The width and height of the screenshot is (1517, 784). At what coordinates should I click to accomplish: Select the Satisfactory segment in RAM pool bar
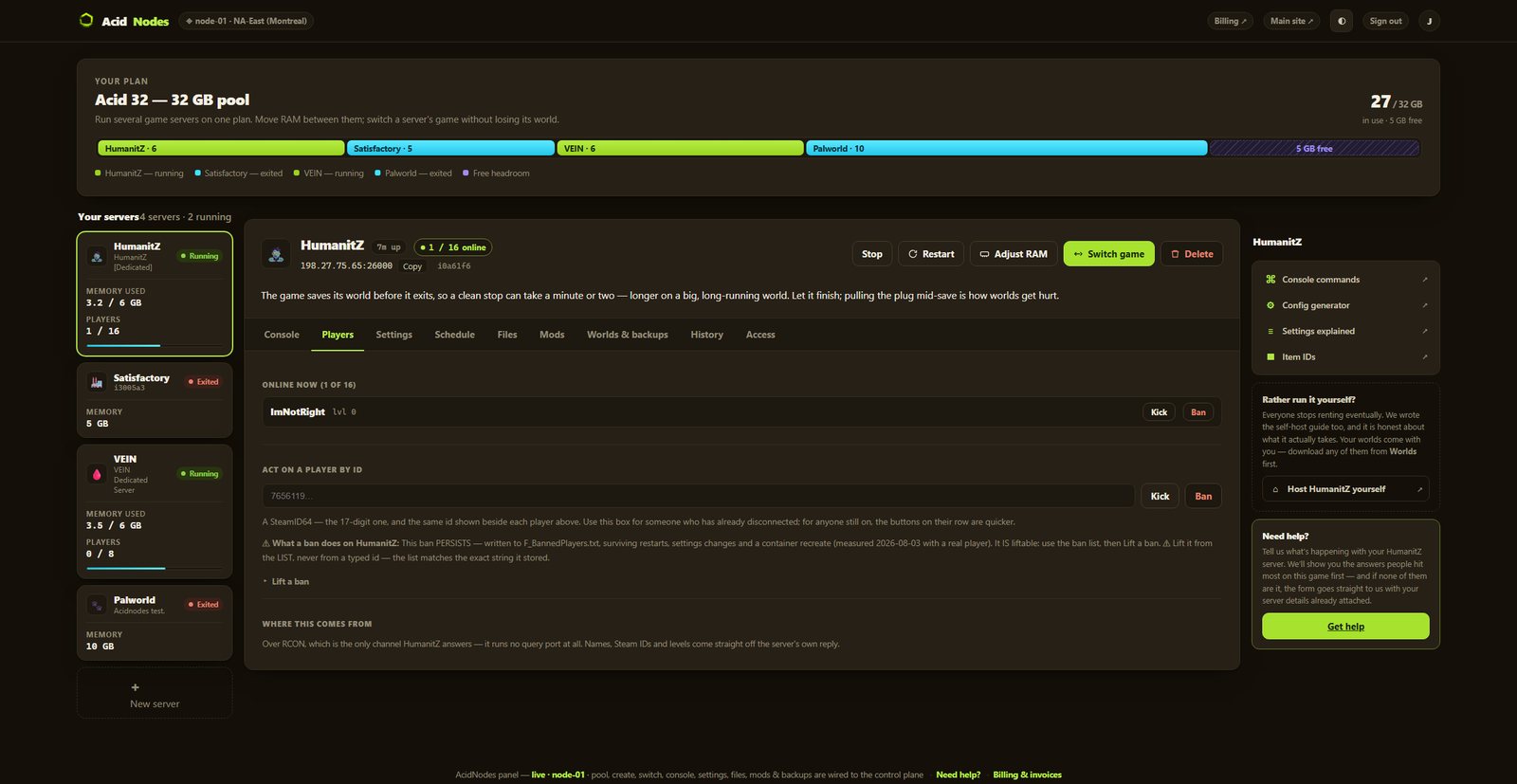coord(450,148)
